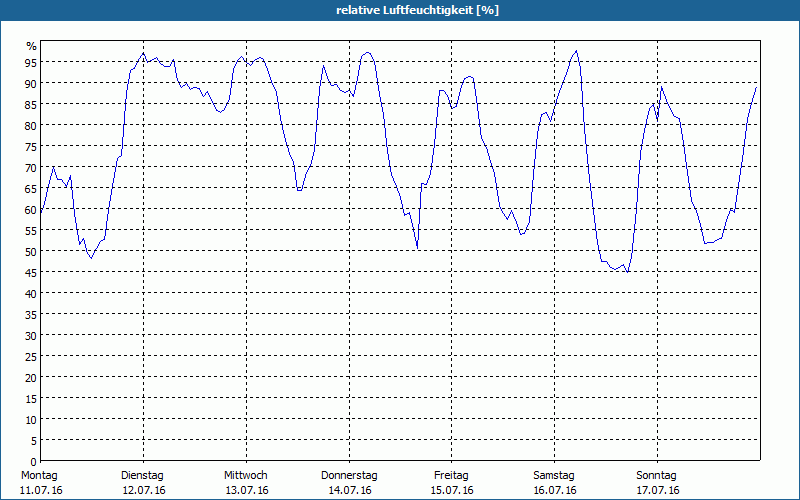
Task: Click the 55 y-axis value
Action: coord(31,231)
